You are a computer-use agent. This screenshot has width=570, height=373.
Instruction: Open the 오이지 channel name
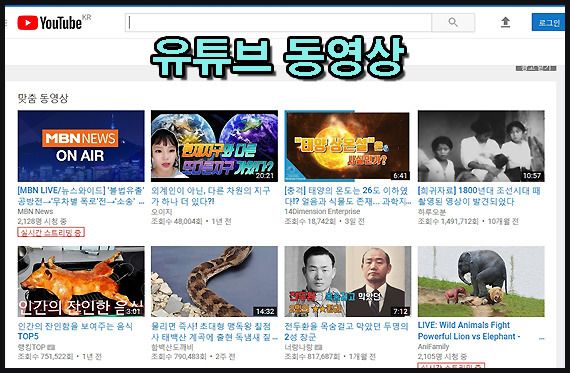click(161, 212)
